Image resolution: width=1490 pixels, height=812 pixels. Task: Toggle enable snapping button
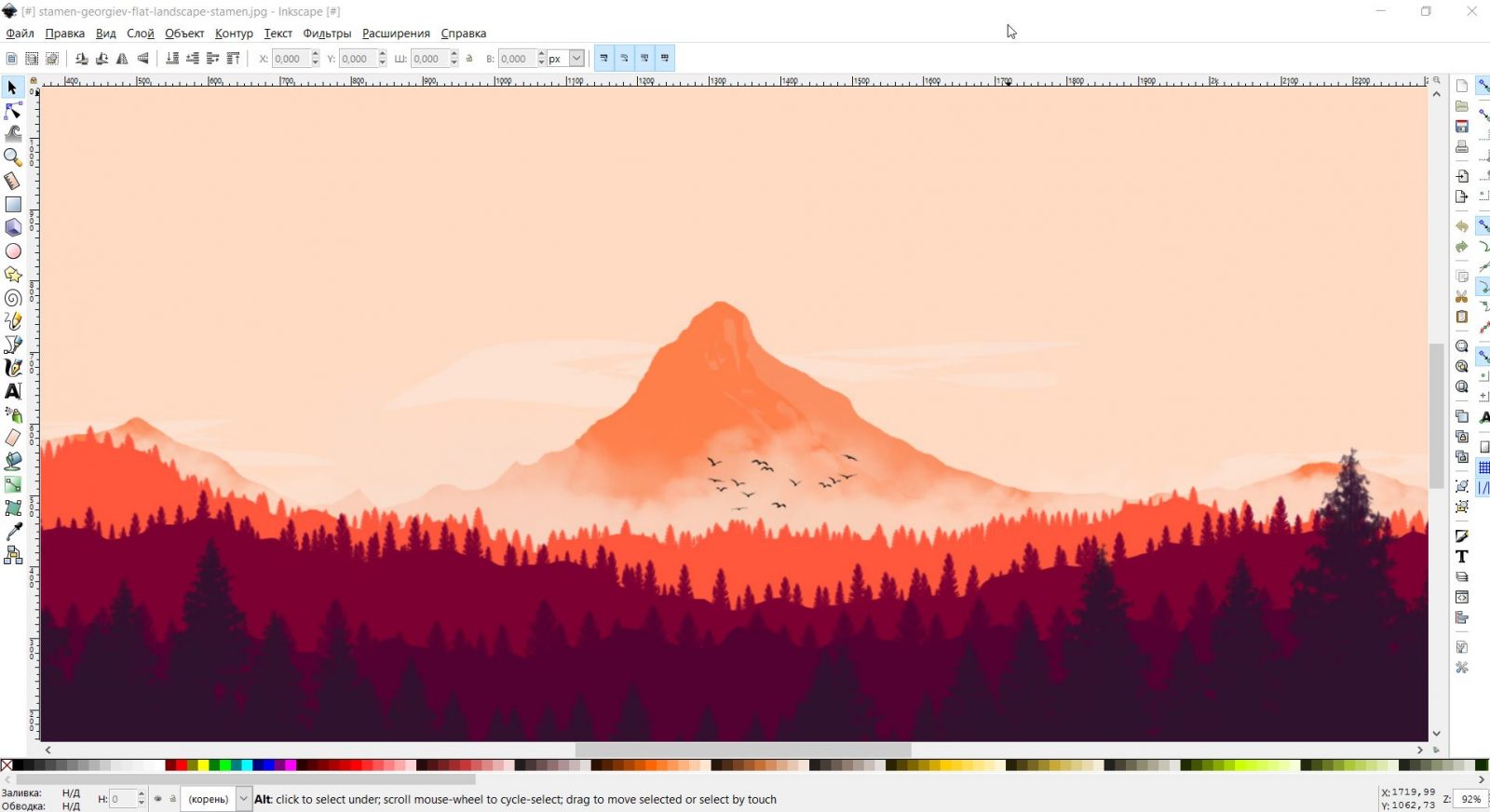tap(1483, 86)
